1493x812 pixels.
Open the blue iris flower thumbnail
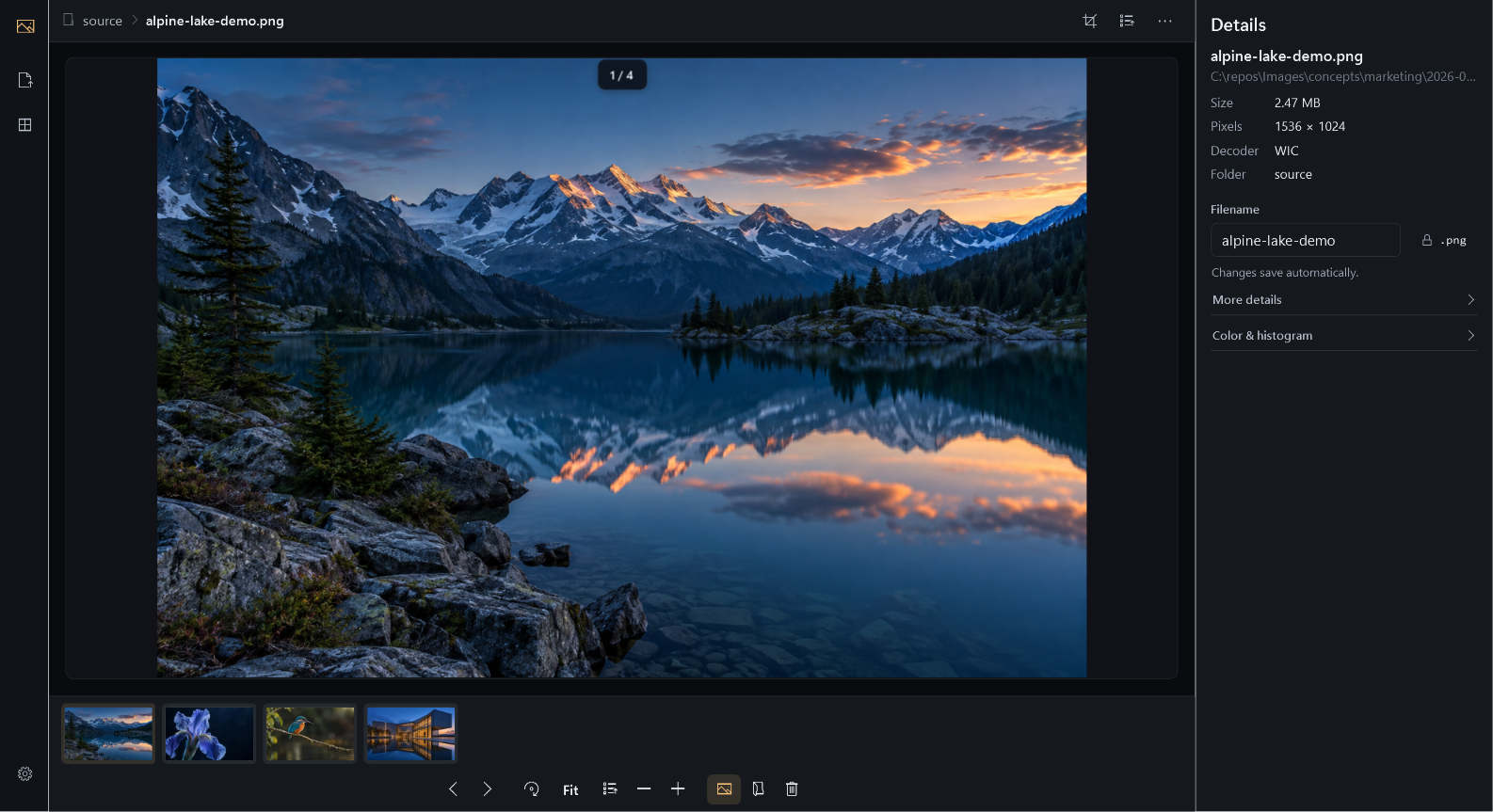click(x=209, y=734)
